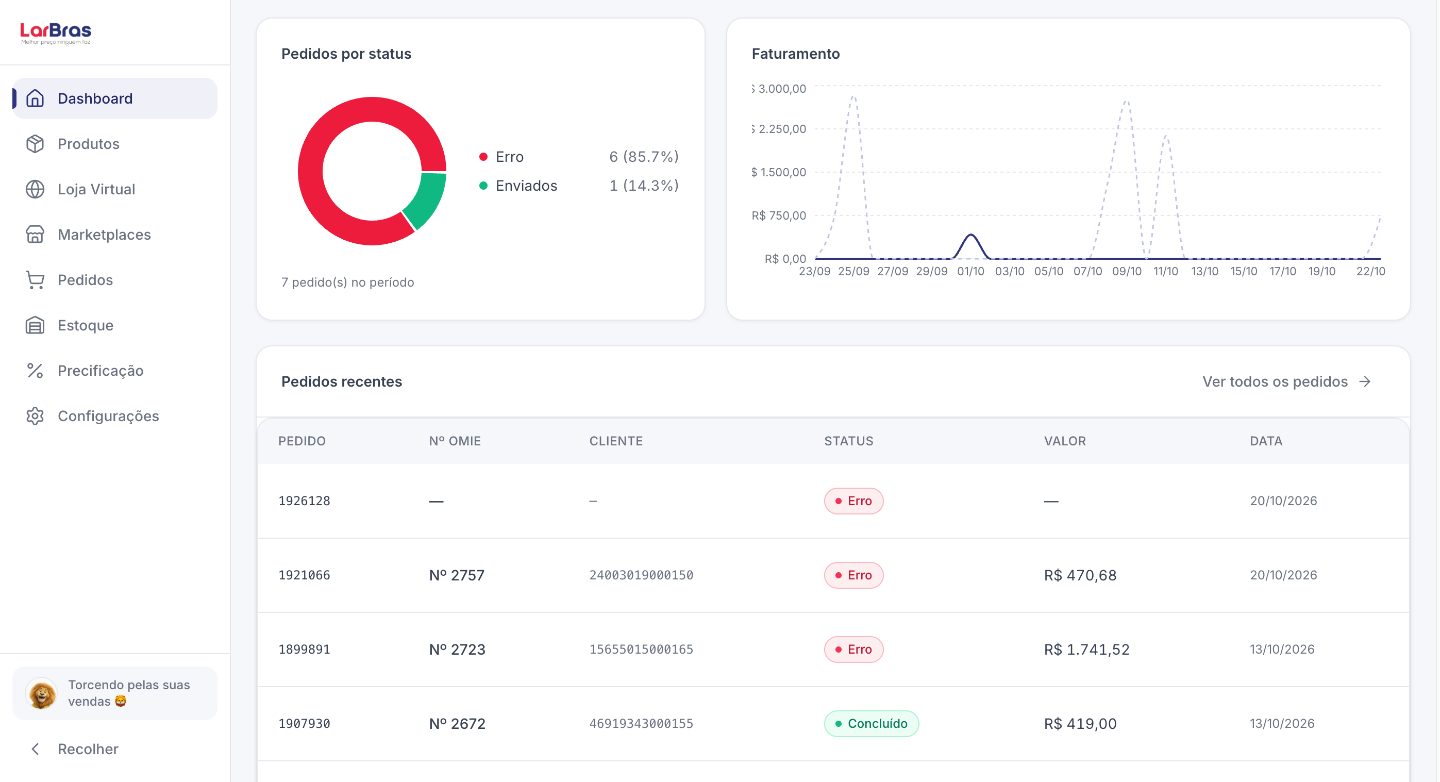Click order number 1921066

click(304, 575)
